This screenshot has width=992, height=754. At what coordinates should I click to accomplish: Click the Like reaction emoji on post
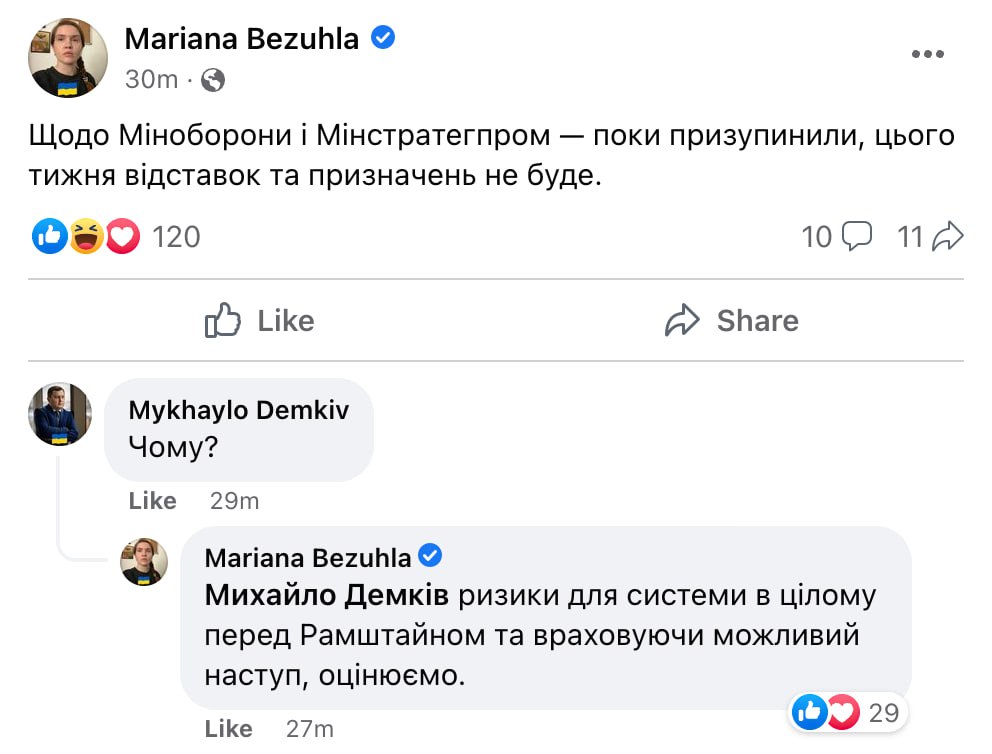coord(49,237)
